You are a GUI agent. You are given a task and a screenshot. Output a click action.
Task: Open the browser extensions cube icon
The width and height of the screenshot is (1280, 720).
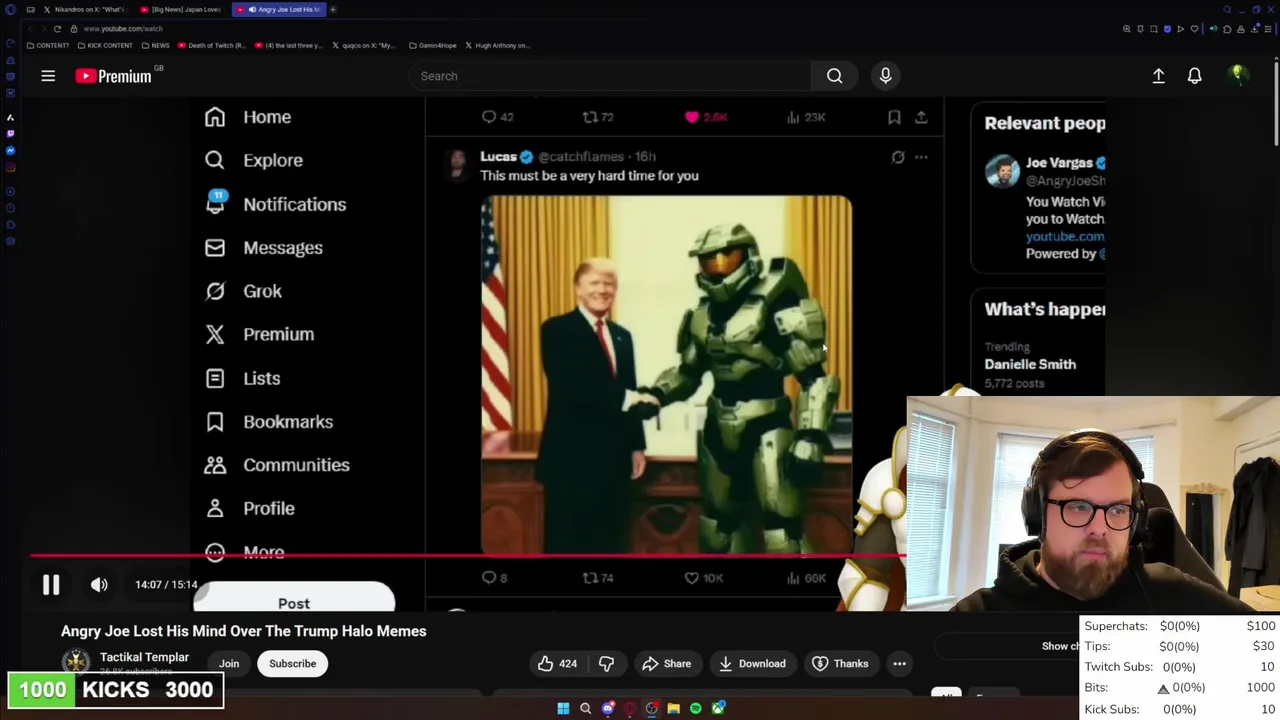1228,29
